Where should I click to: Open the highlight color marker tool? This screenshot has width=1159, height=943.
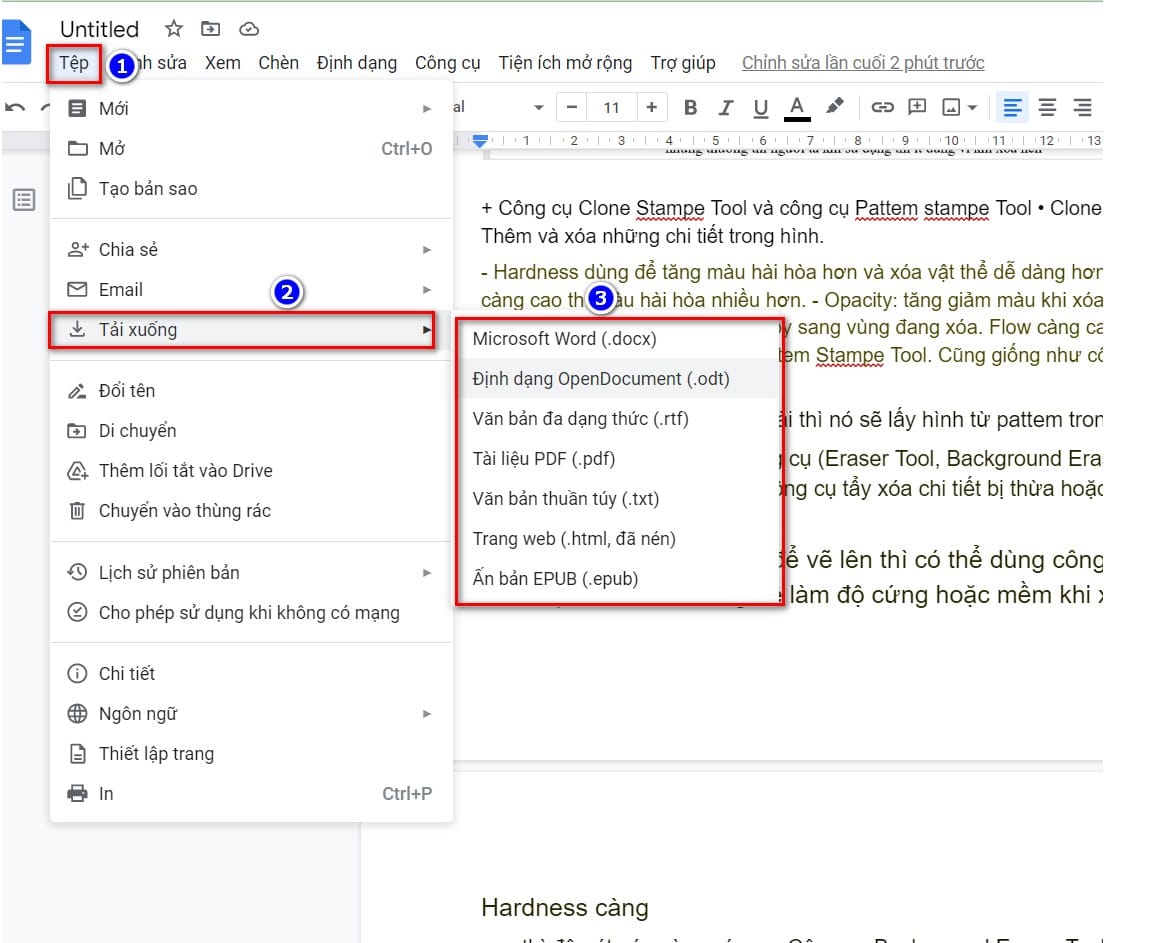835,106
